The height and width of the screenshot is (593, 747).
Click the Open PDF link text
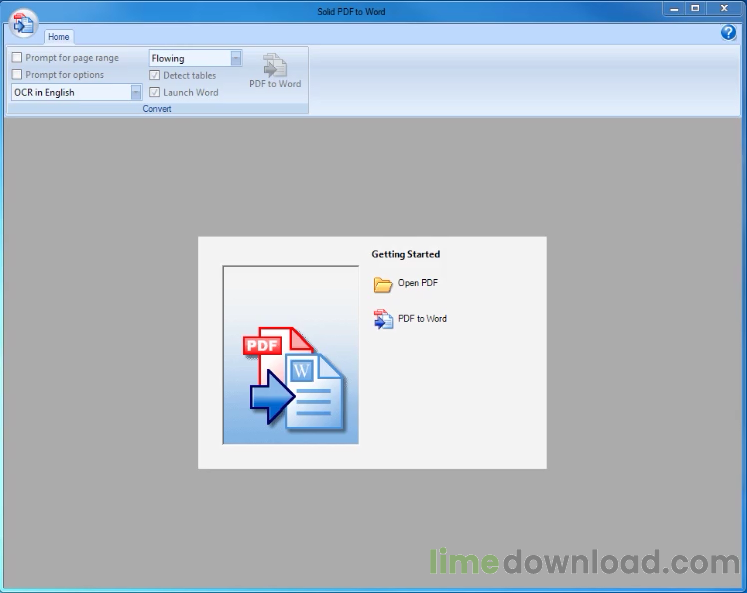click(x=418, y=283)
